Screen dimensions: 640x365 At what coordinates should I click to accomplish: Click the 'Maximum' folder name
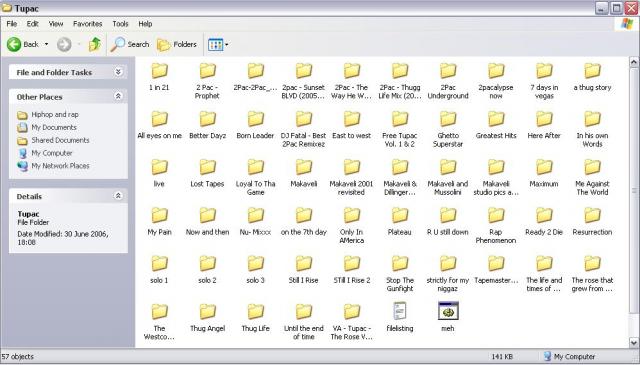click(544, 184)
